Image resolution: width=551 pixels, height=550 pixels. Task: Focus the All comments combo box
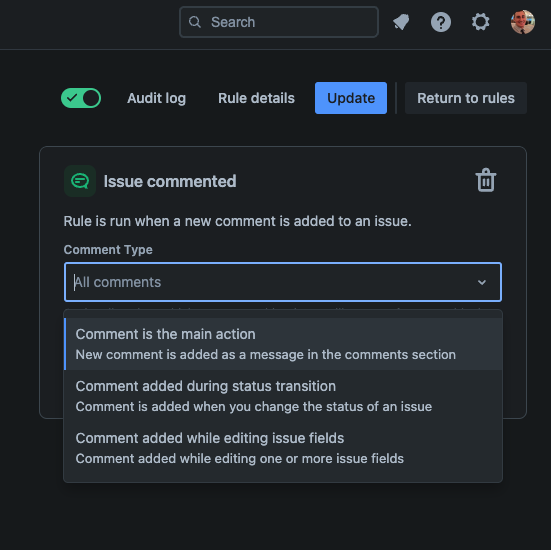pyautogui.click(x=283, y=282)
